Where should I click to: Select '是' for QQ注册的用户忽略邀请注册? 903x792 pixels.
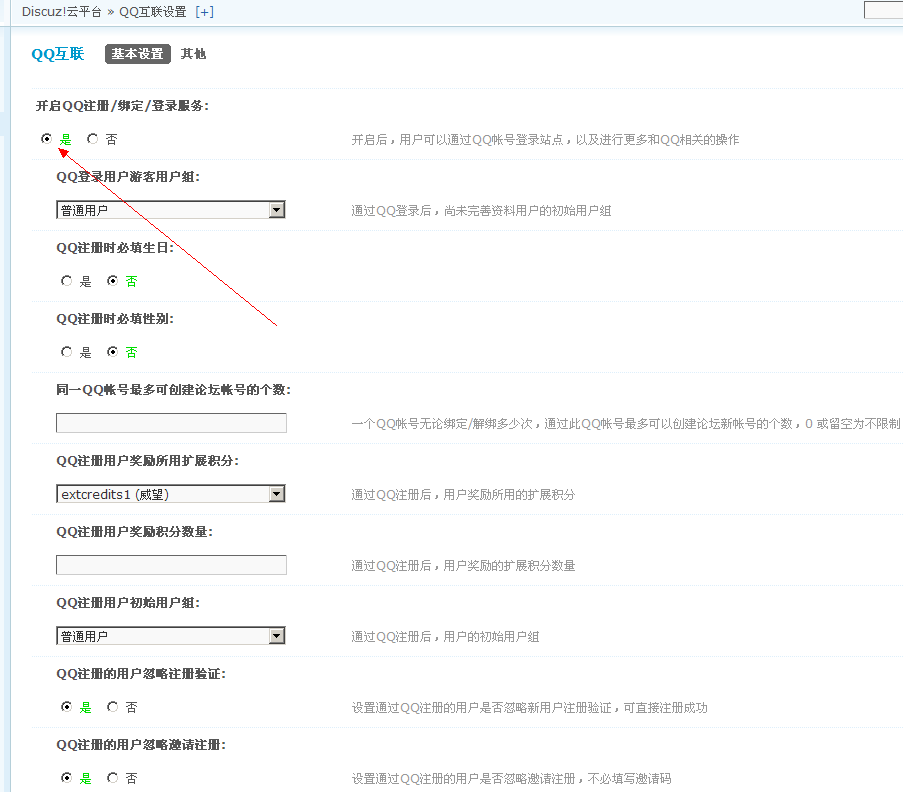67,778
